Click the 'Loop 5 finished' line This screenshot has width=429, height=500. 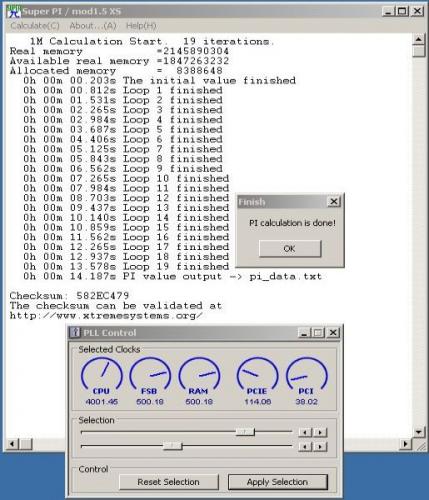pos(123,129)
